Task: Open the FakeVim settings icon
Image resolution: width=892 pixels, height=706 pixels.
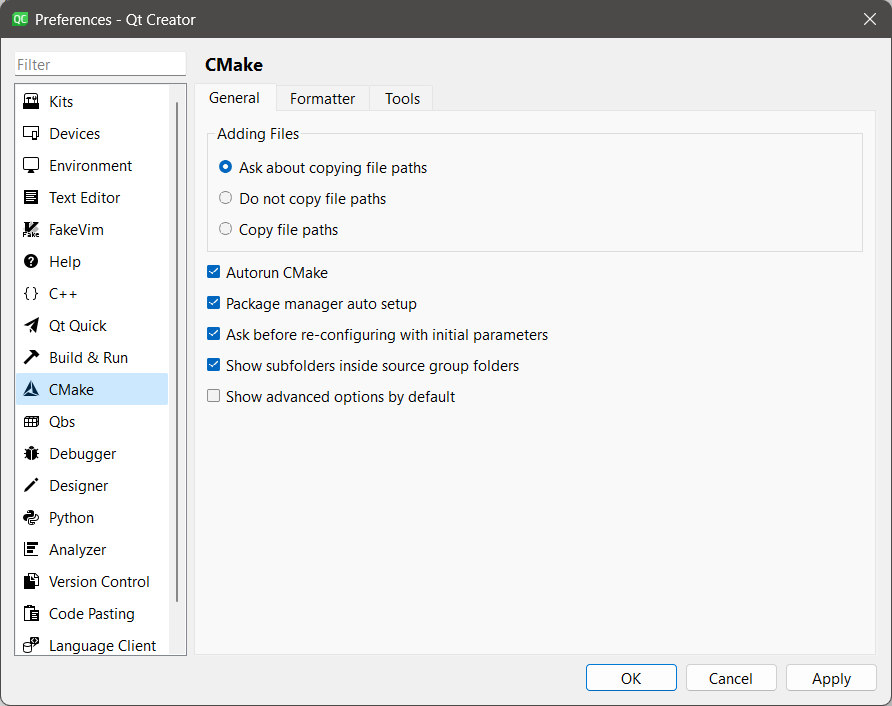Action: tap(31, 230)
